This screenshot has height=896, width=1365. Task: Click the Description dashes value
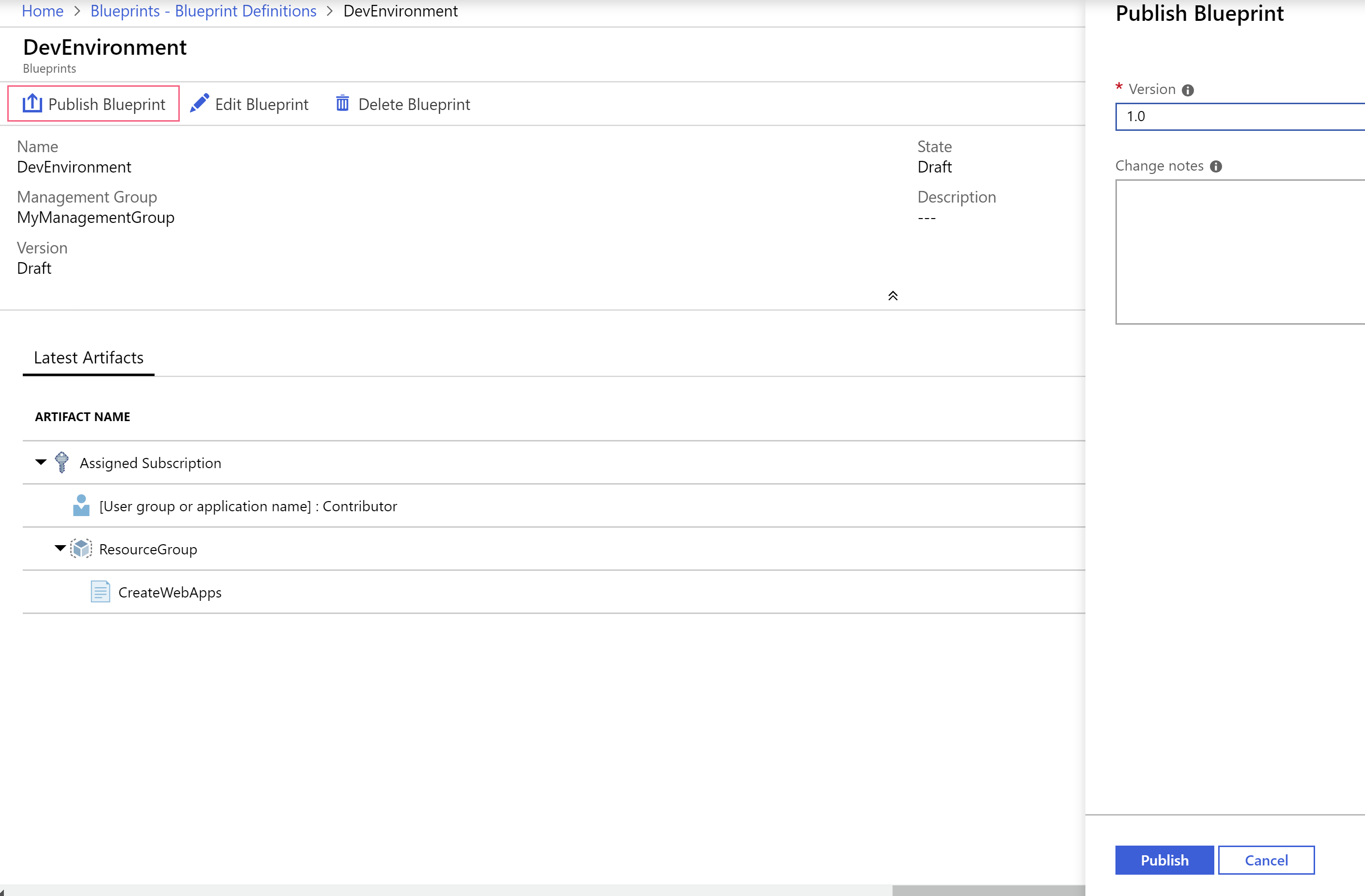point(927,218)
